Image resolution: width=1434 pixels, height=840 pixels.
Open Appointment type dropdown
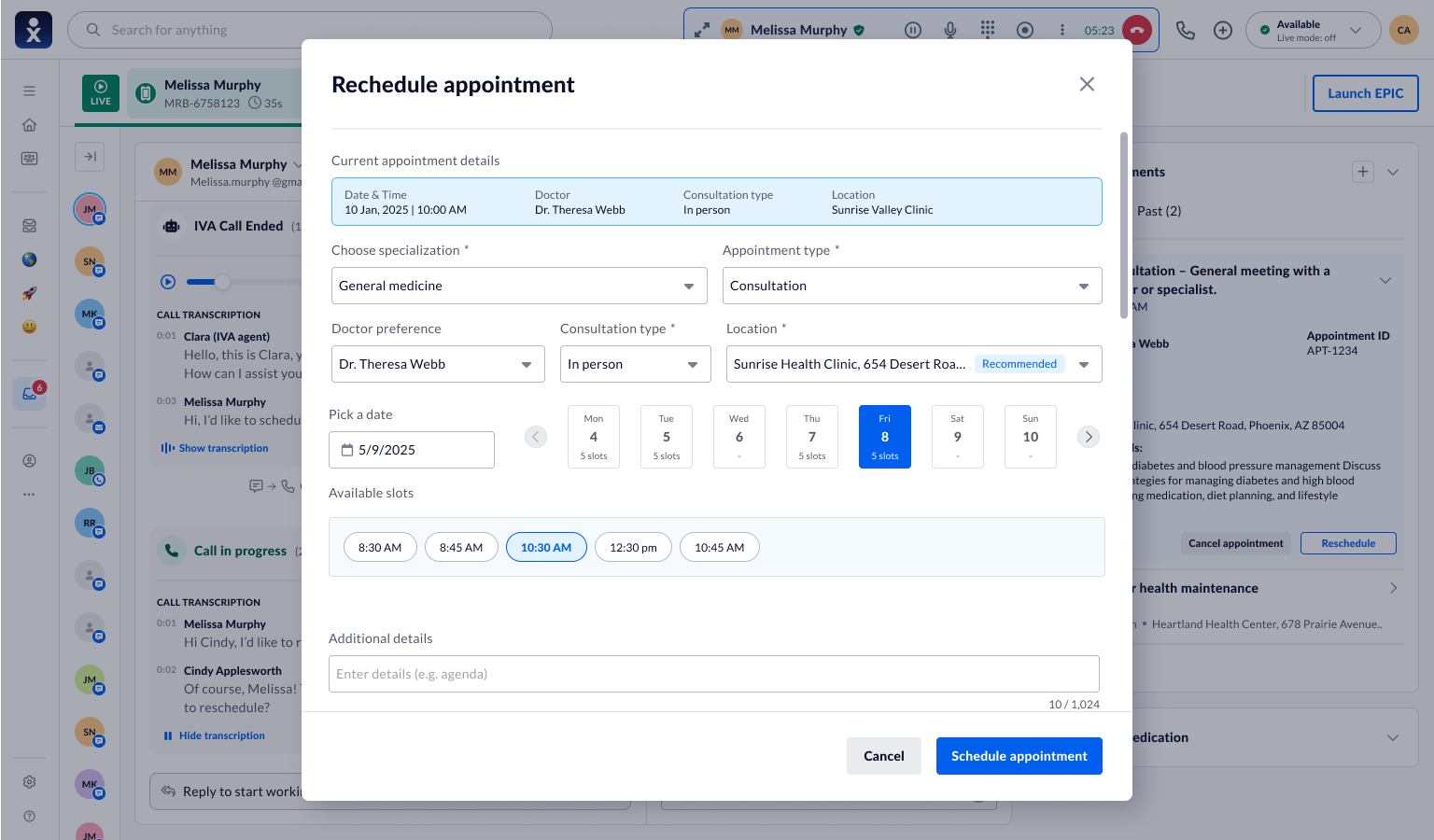click(912, 286)
